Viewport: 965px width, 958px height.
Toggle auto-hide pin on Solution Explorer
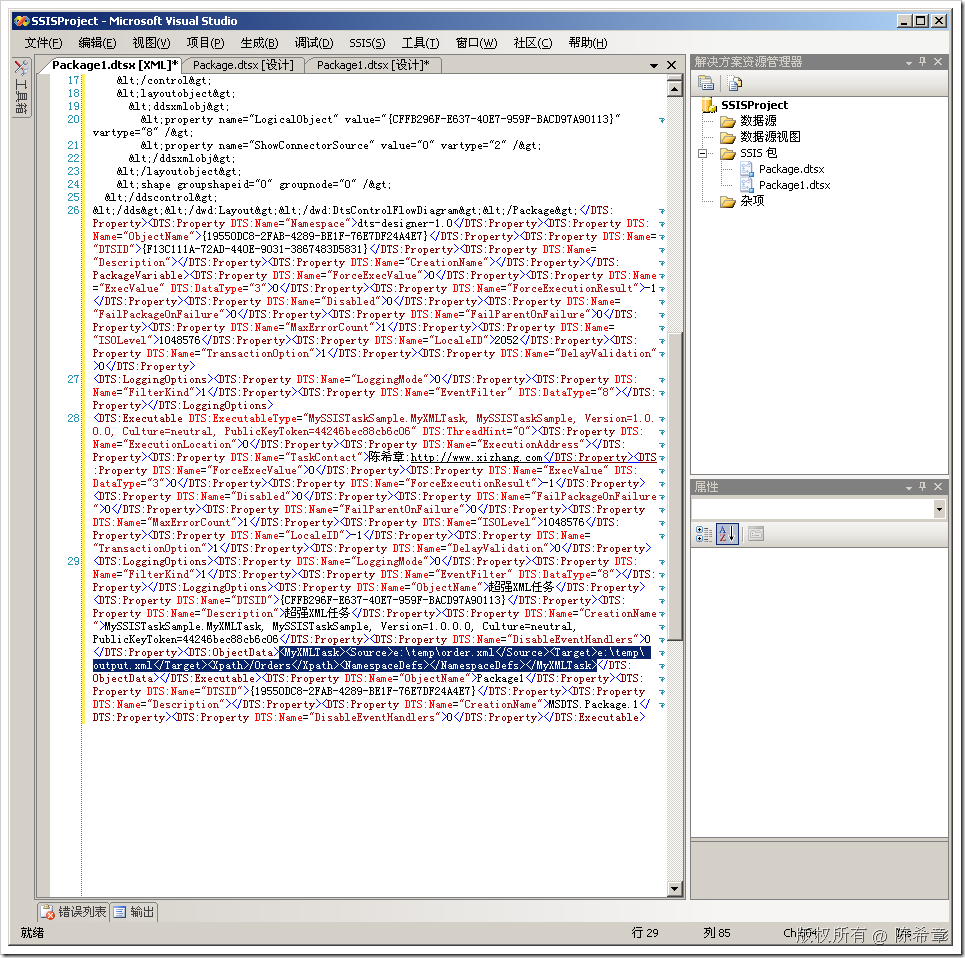point(923,62)
